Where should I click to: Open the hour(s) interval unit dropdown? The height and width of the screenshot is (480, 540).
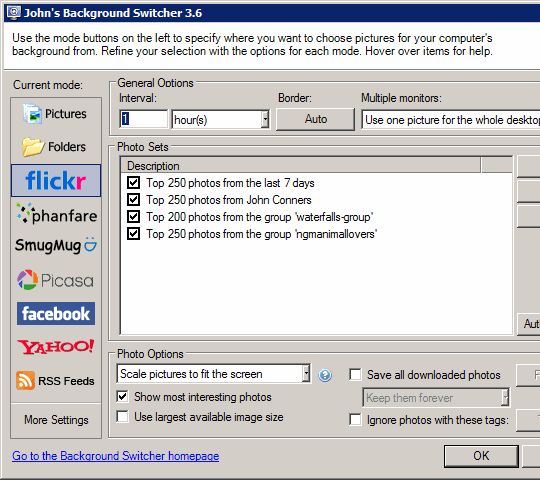tap(220, 119)
